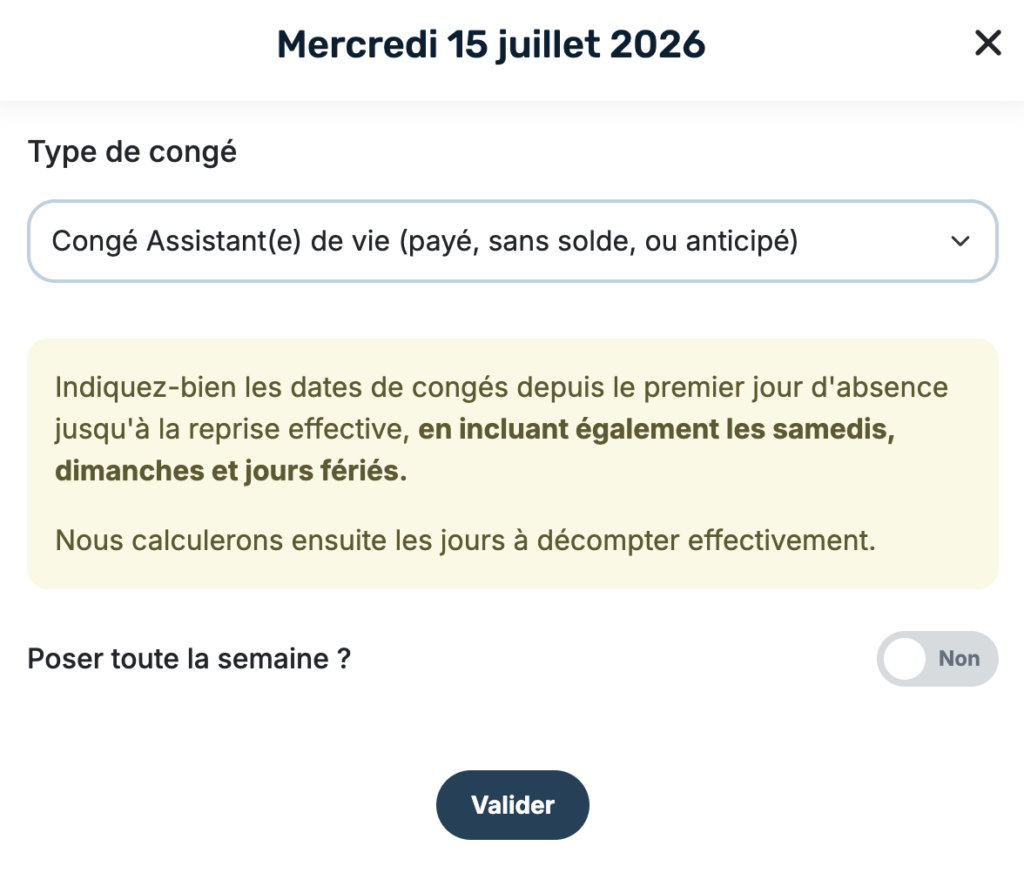Open the Type de congé dropdown
The width and height of the screenshot is (1024, 886).
513,241
